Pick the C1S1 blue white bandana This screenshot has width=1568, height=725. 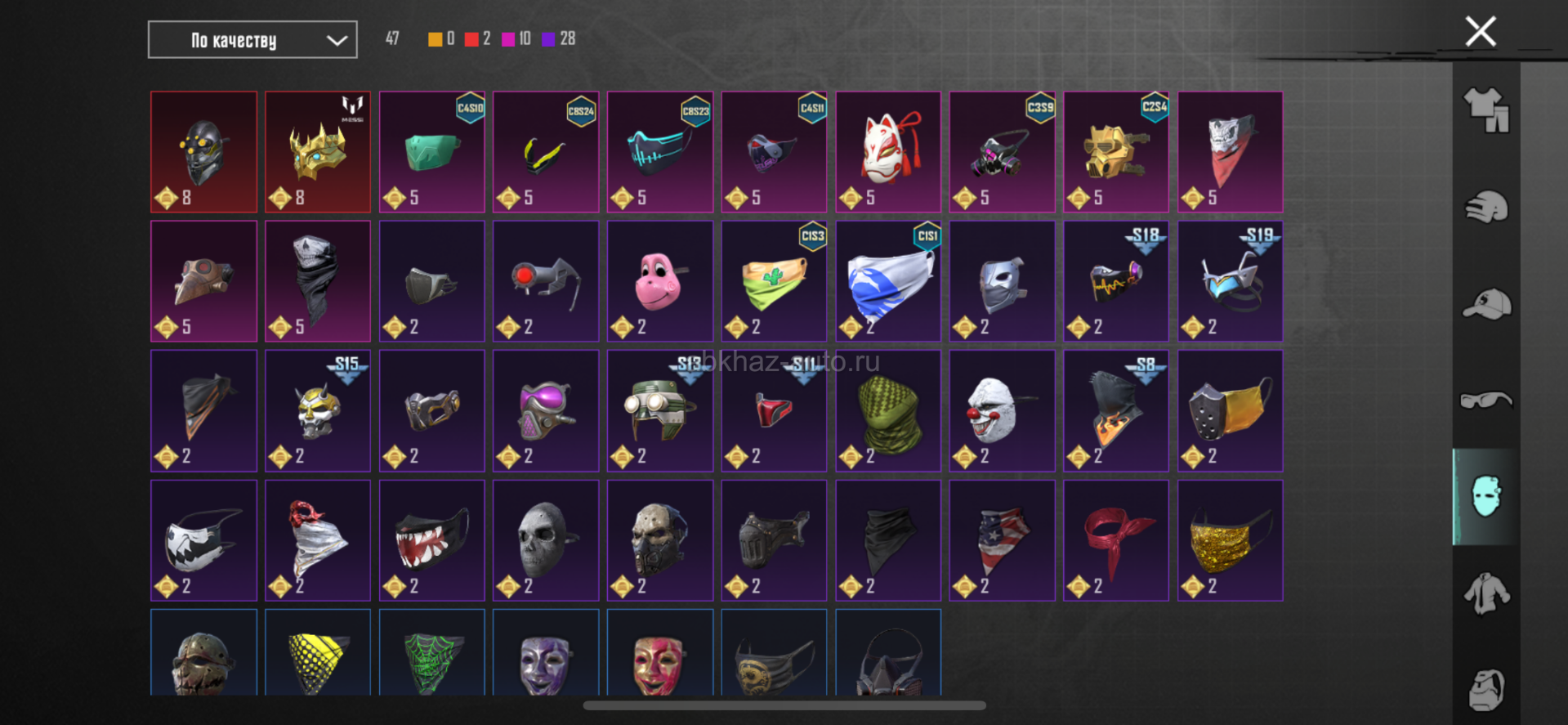[x=888, y=281]
